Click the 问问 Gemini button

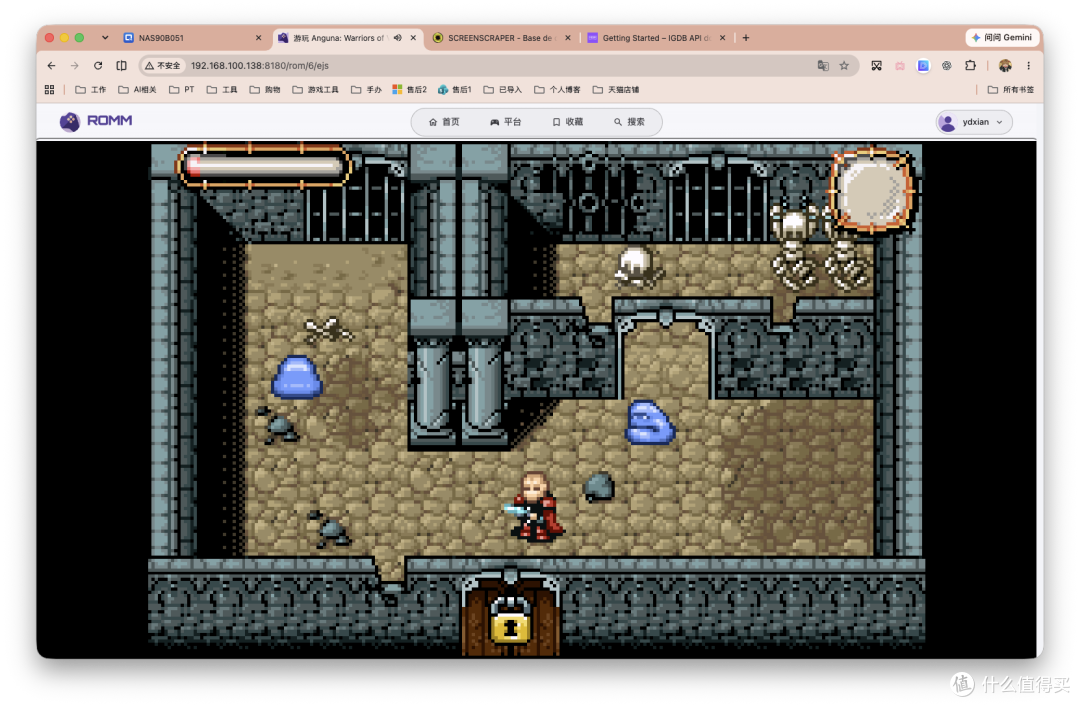tap(1002, 37)
